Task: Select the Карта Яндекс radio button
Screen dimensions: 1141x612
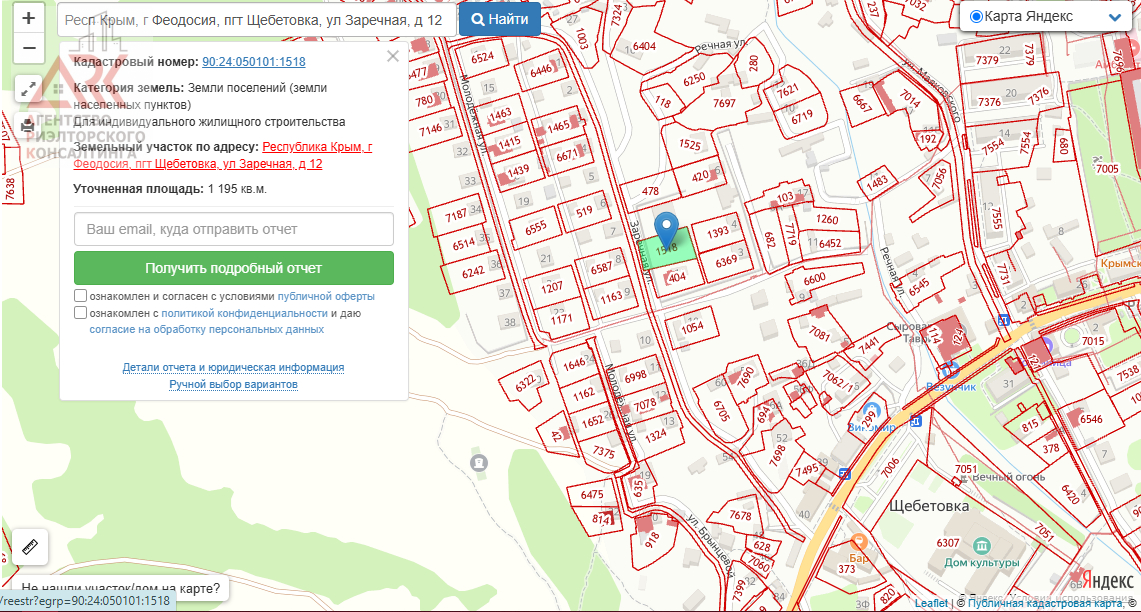Action: (x=976, y=17)
